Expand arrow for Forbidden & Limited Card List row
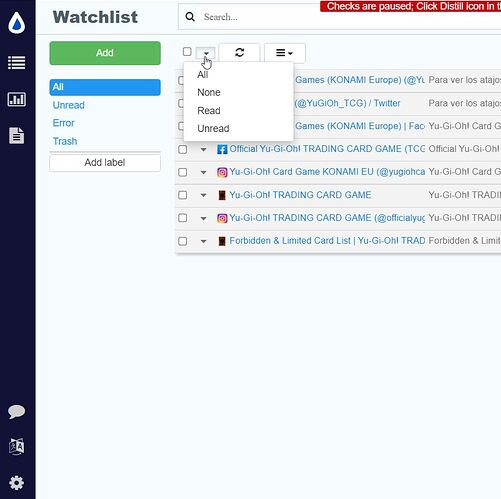 203,241
